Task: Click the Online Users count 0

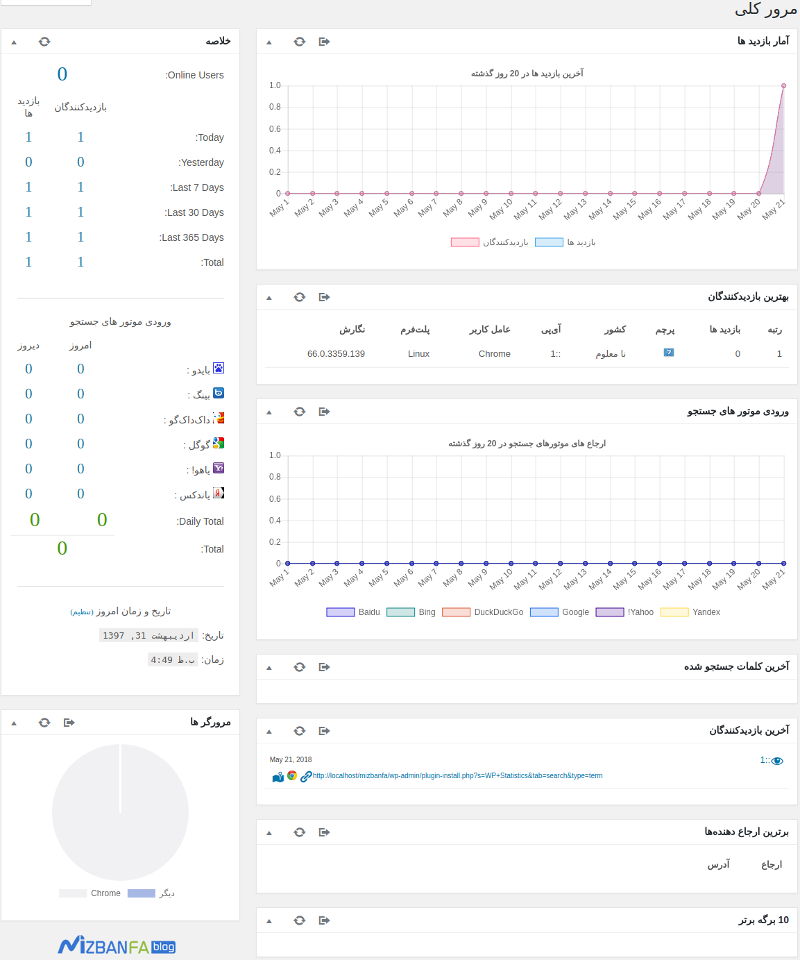Action: click(x=62, y=74)
